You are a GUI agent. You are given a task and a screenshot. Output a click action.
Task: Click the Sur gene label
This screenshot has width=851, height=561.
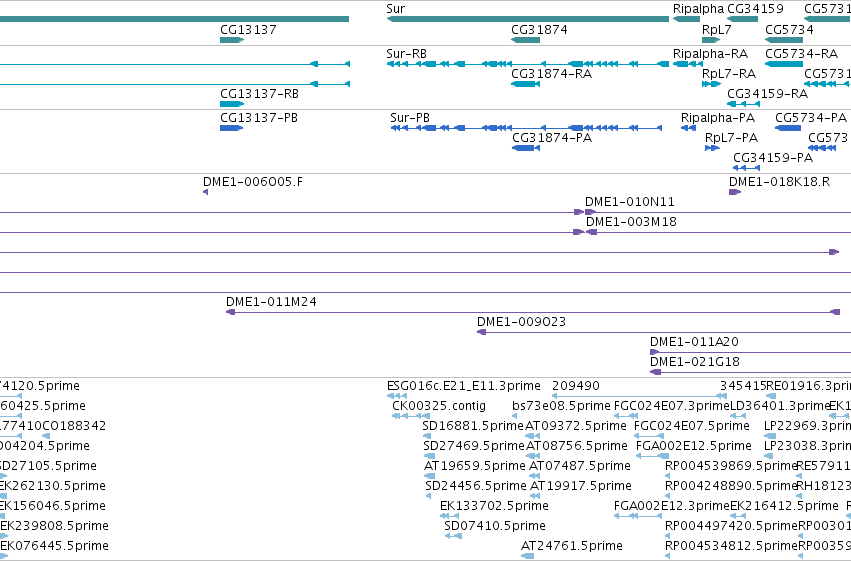pyautogui.click(x=396, y=9)
